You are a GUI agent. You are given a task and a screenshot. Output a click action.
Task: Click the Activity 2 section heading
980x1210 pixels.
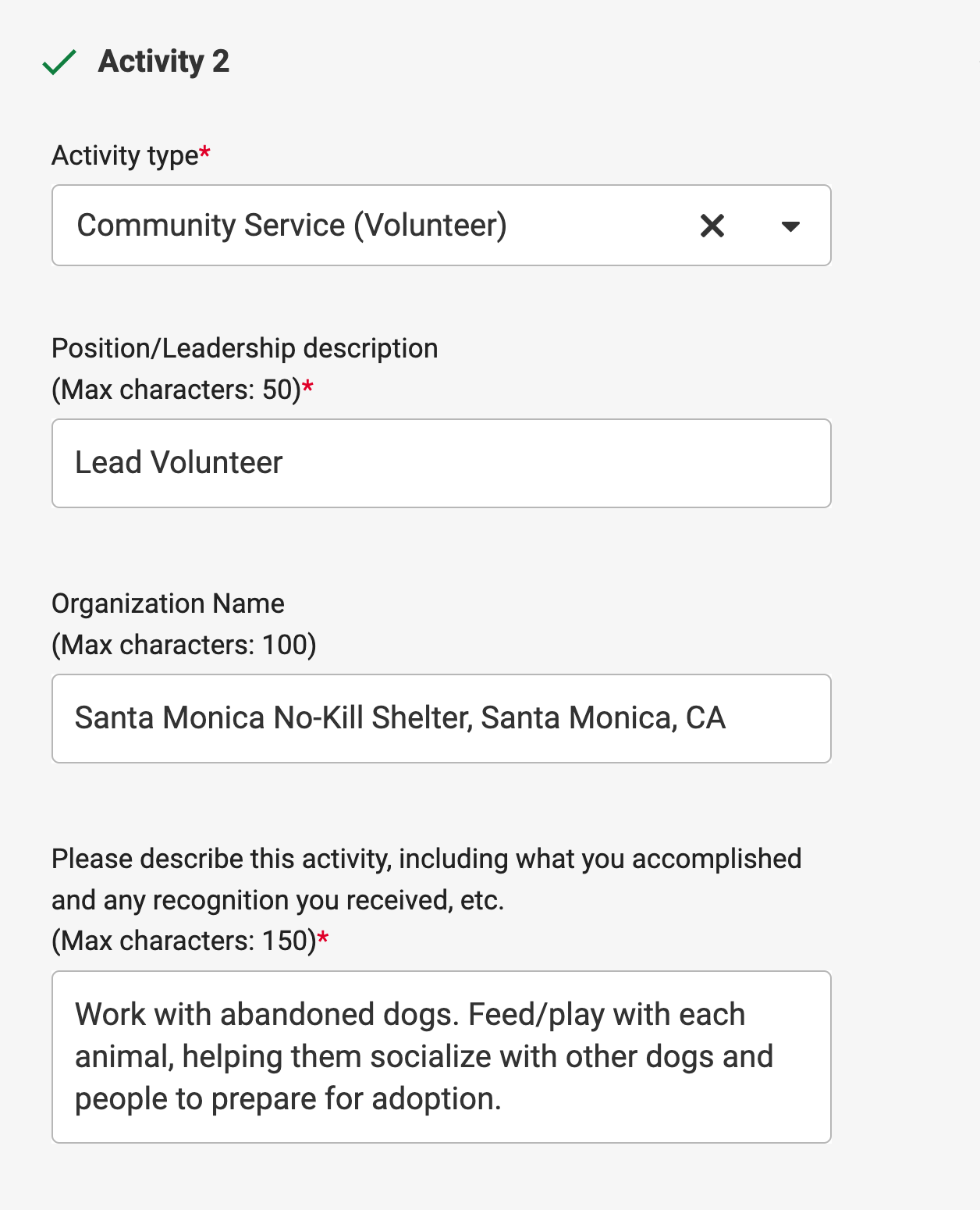pos(164,62)
